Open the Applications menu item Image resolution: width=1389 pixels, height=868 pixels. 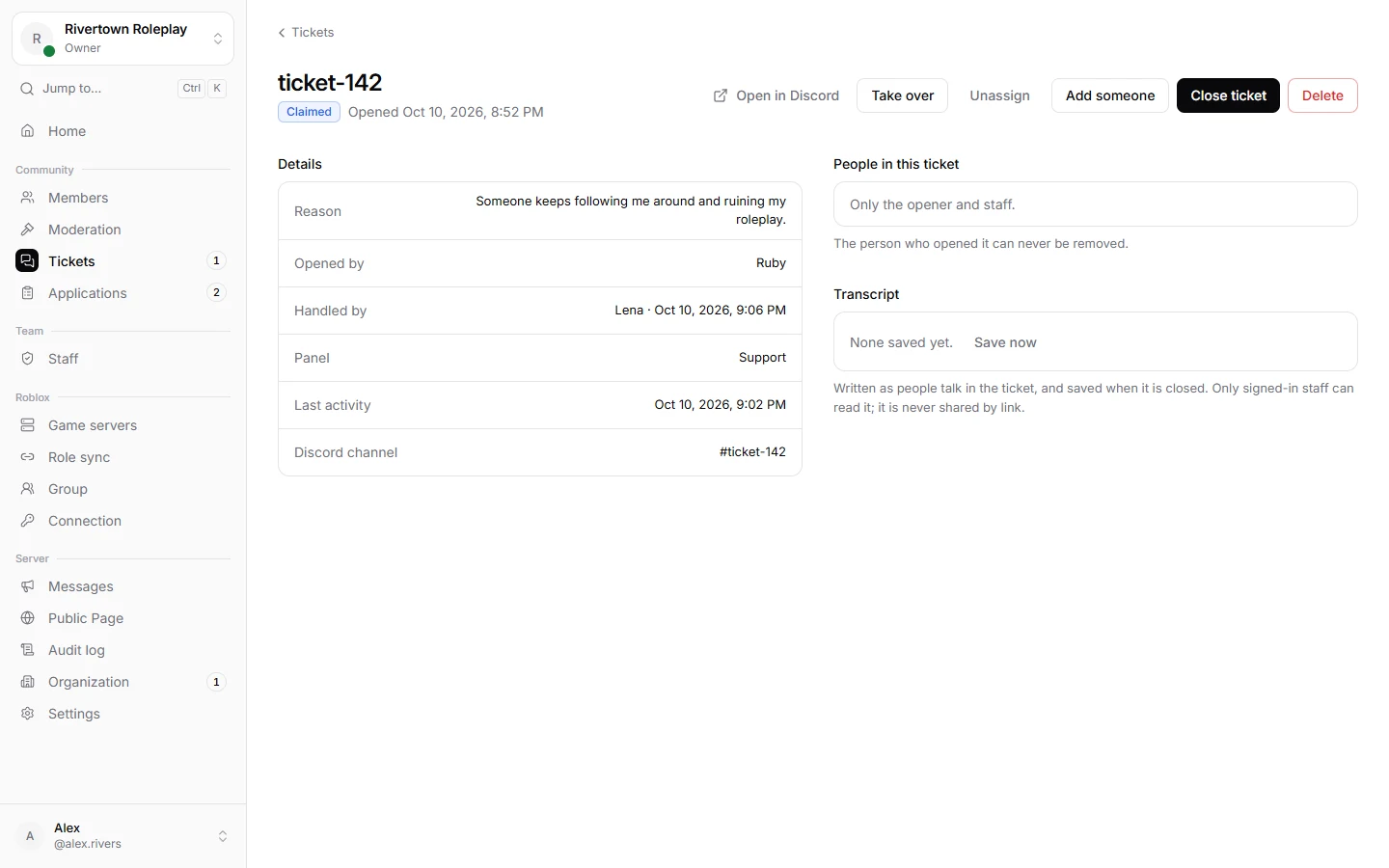[x=123, y=293]
